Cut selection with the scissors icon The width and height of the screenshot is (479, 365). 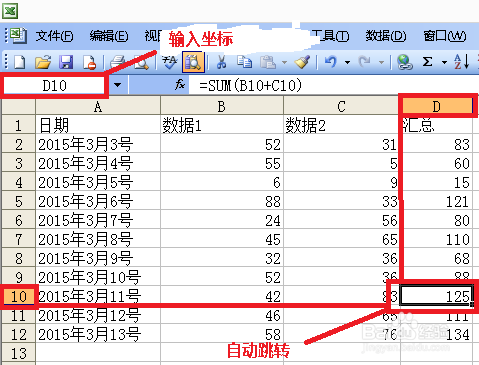coord(221,62)
